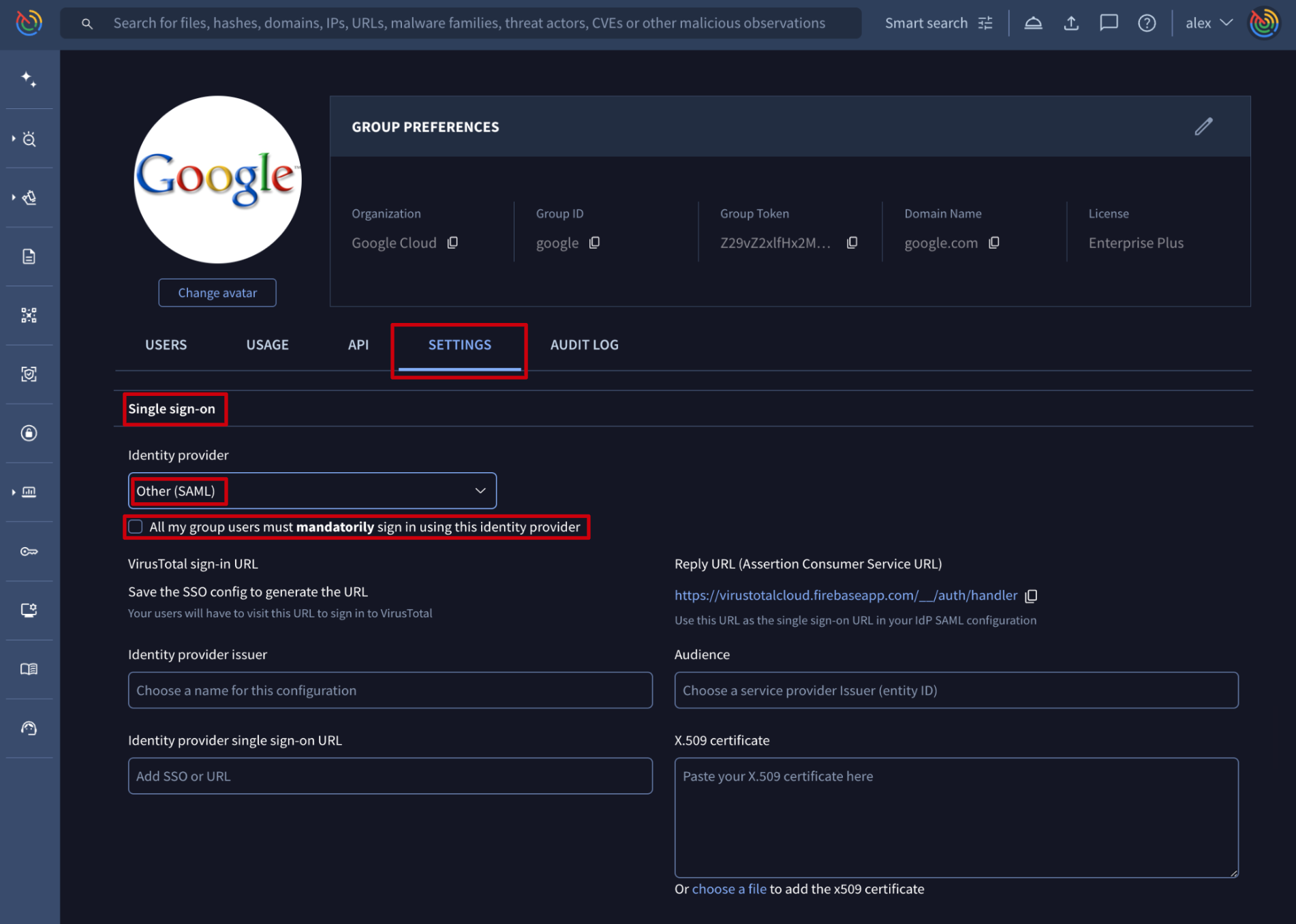Click the sidebar chart monitor icon
Screen dimensions: 1296x924
pyautogui.click(x=29, y=492)
